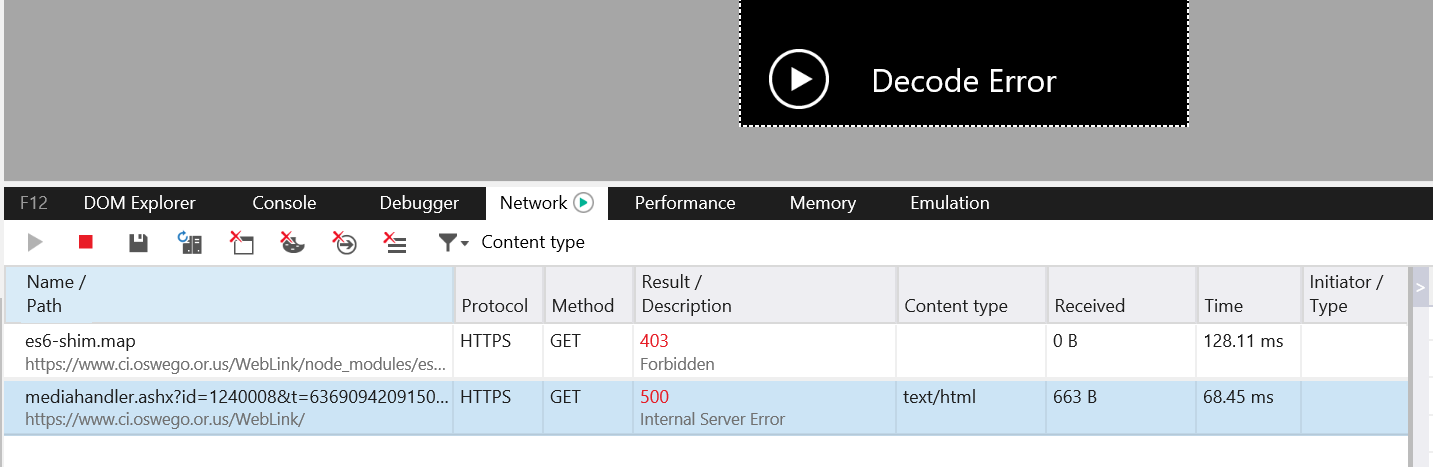Click the red stop profiling session button
The width and height of the screenshot is (1433, 467).
click(86, 242)
